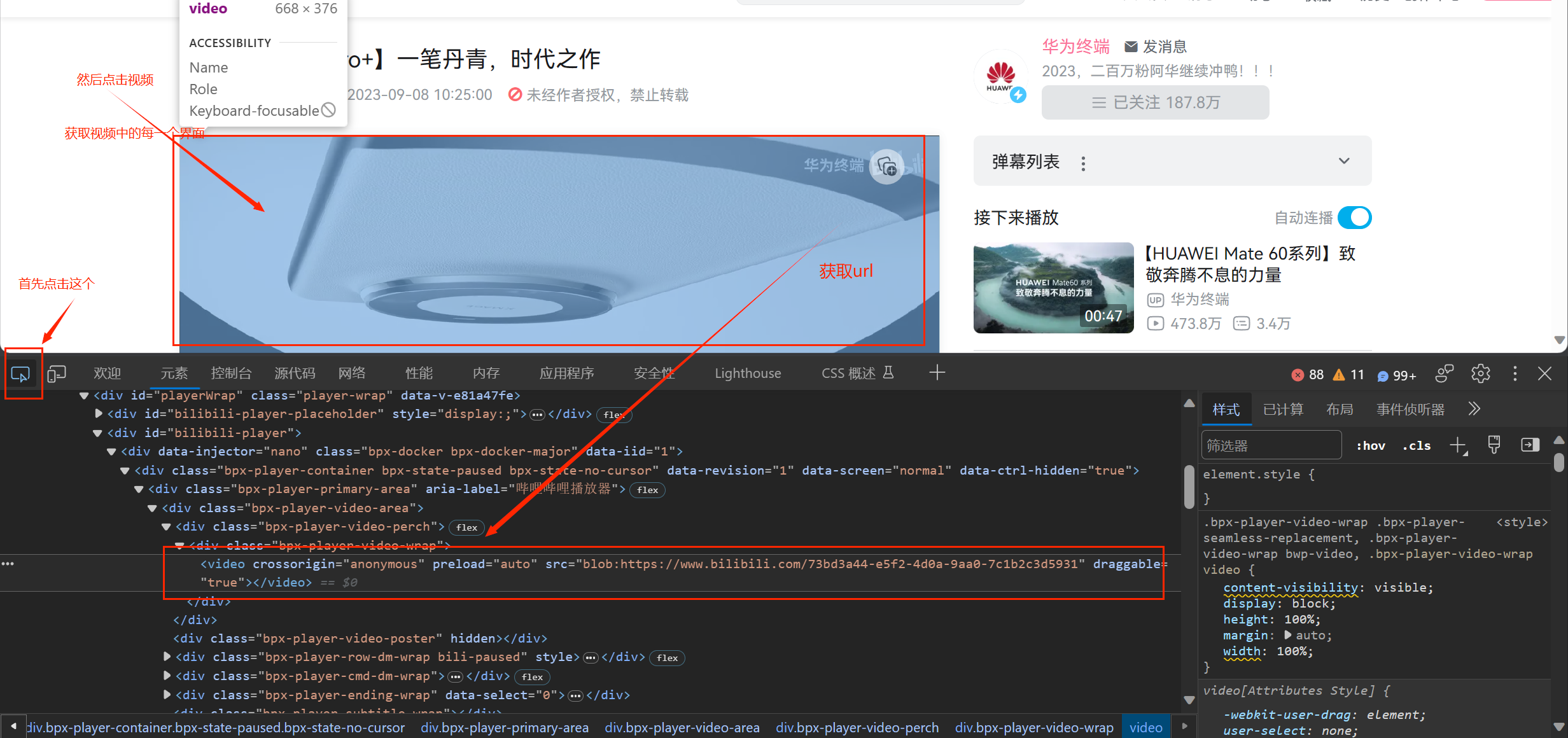Switch to the 网络 tab
Viewport: 1568px width, 738px height.
click(352, 373)
